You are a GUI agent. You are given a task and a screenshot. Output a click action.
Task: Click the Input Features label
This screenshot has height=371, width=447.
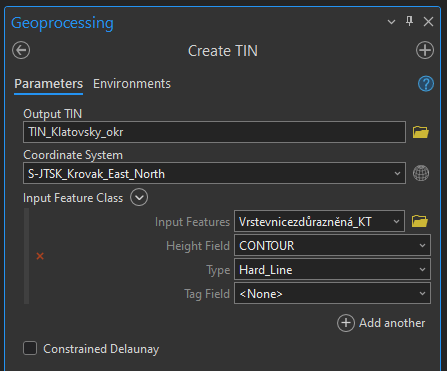(192, 222)
